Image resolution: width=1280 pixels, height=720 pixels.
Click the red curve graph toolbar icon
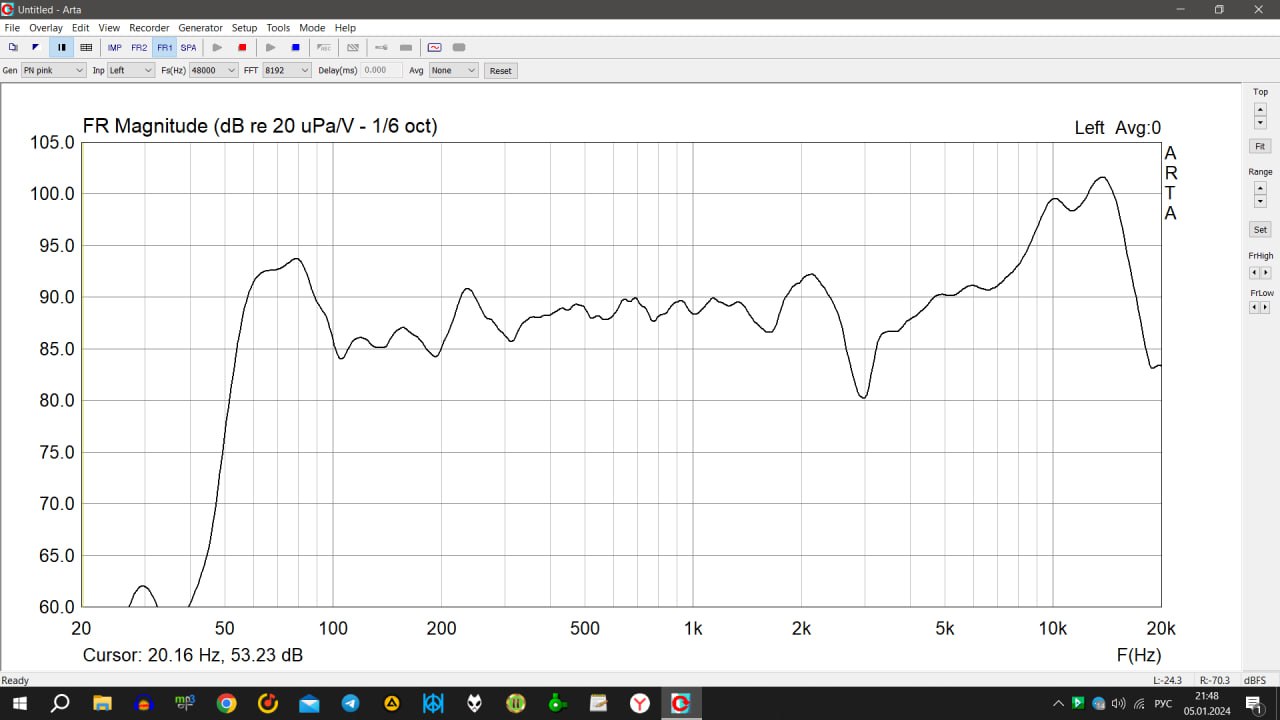tap(434, 47)
